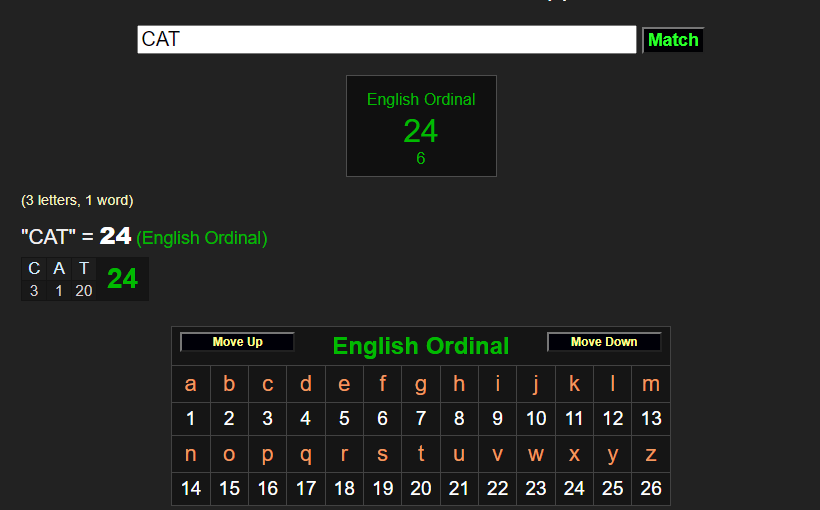The image size is (820, 510).
Task: Click the text input containing CAT
Action: pos(386,40)
